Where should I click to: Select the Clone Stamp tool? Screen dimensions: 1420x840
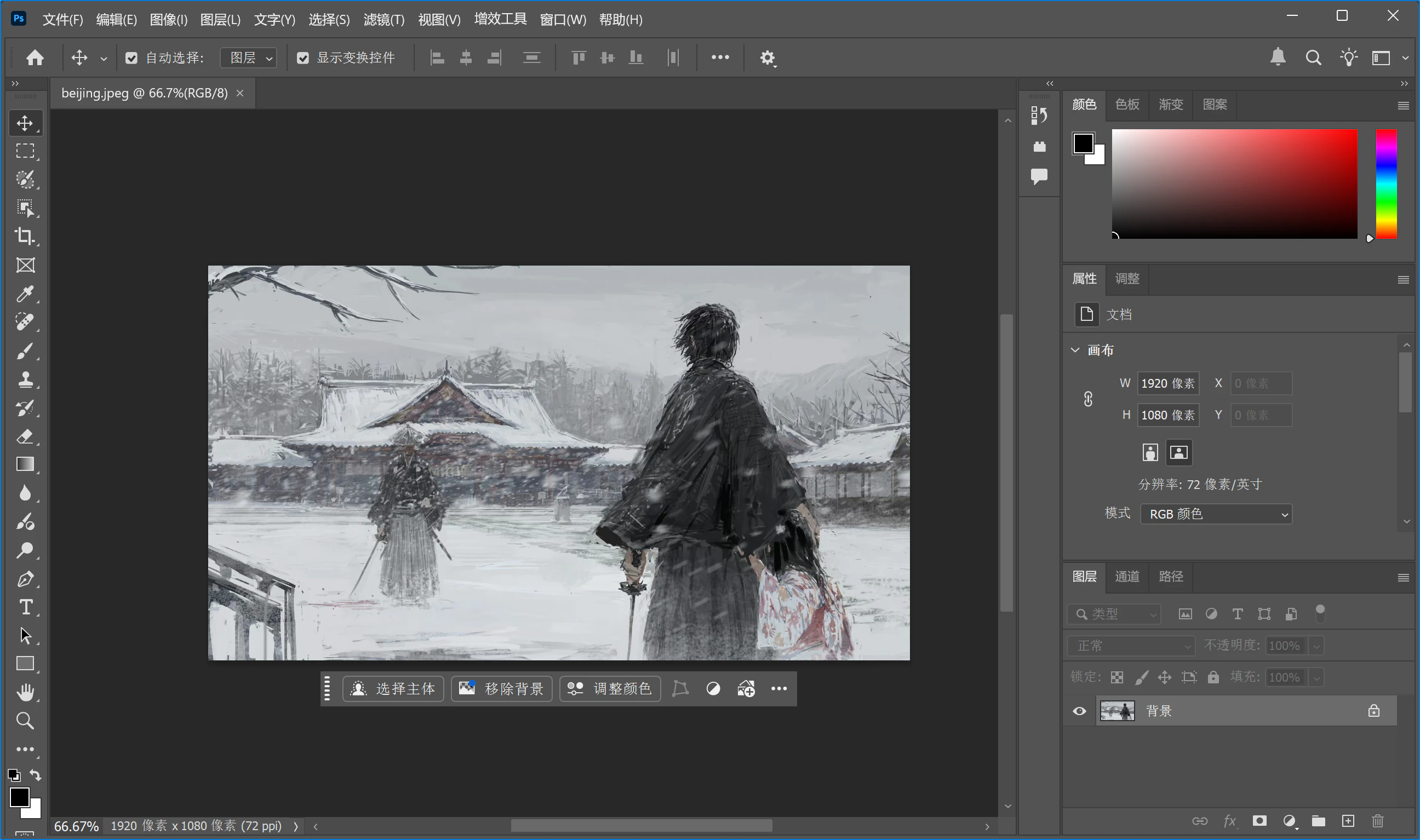click(x=25, y=379)
